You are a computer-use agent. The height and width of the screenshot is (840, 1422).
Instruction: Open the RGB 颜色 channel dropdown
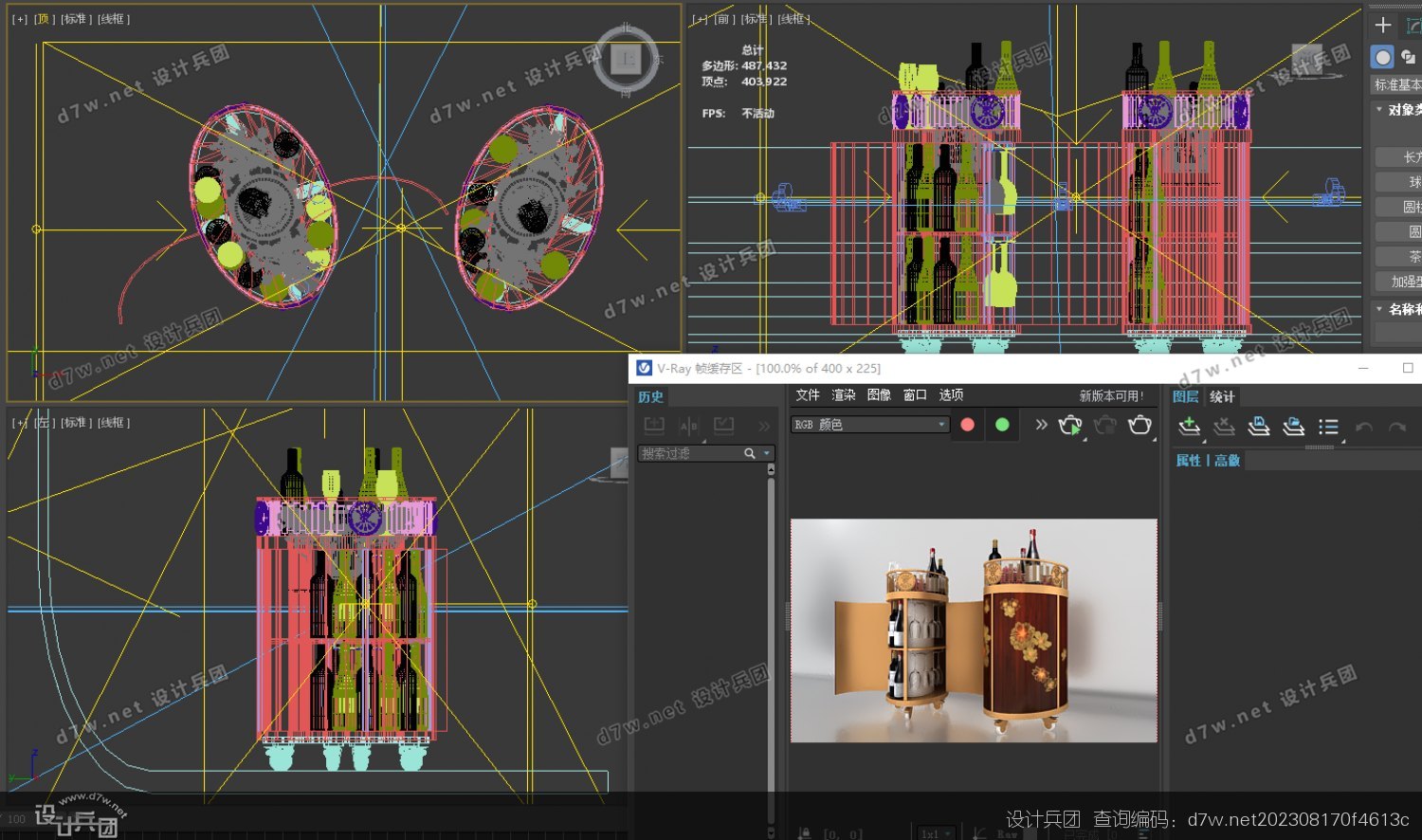[x=870, y=425]
